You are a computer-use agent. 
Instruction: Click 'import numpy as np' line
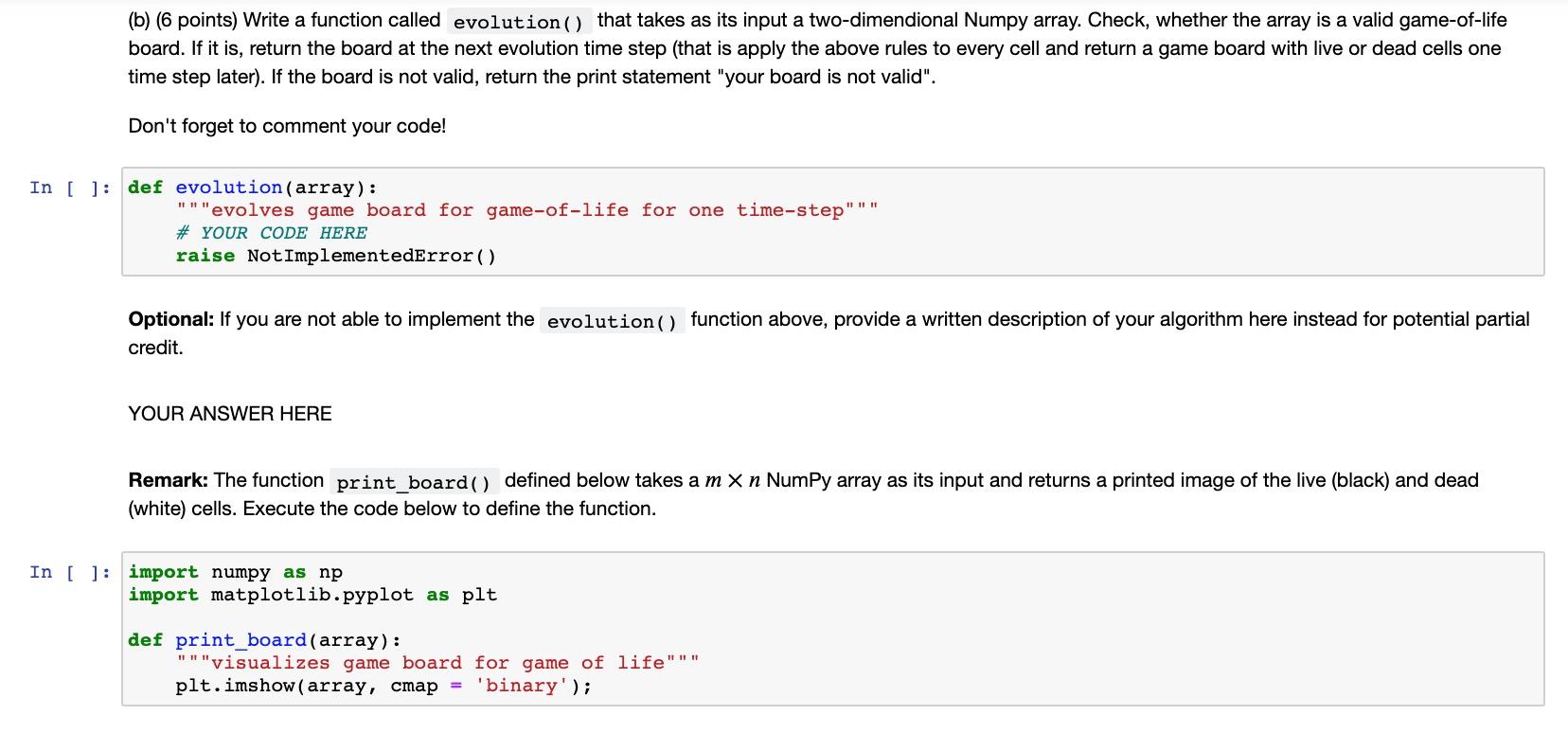(x=236, y=572)
